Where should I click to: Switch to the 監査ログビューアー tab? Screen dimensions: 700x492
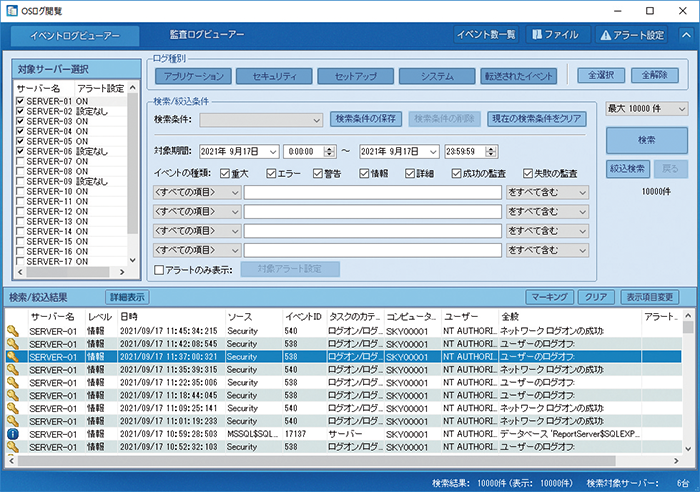(207, 35)
